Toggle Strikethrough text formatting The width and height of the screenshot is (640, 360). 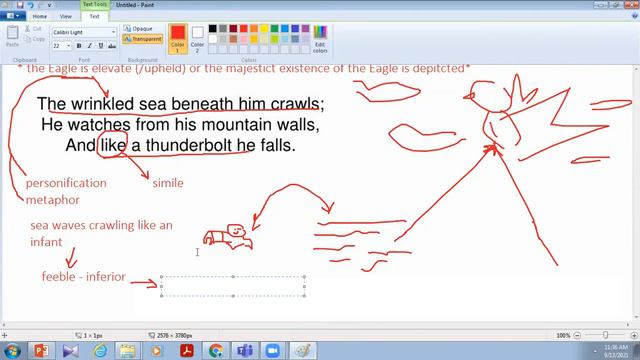(x=112, y=46)
